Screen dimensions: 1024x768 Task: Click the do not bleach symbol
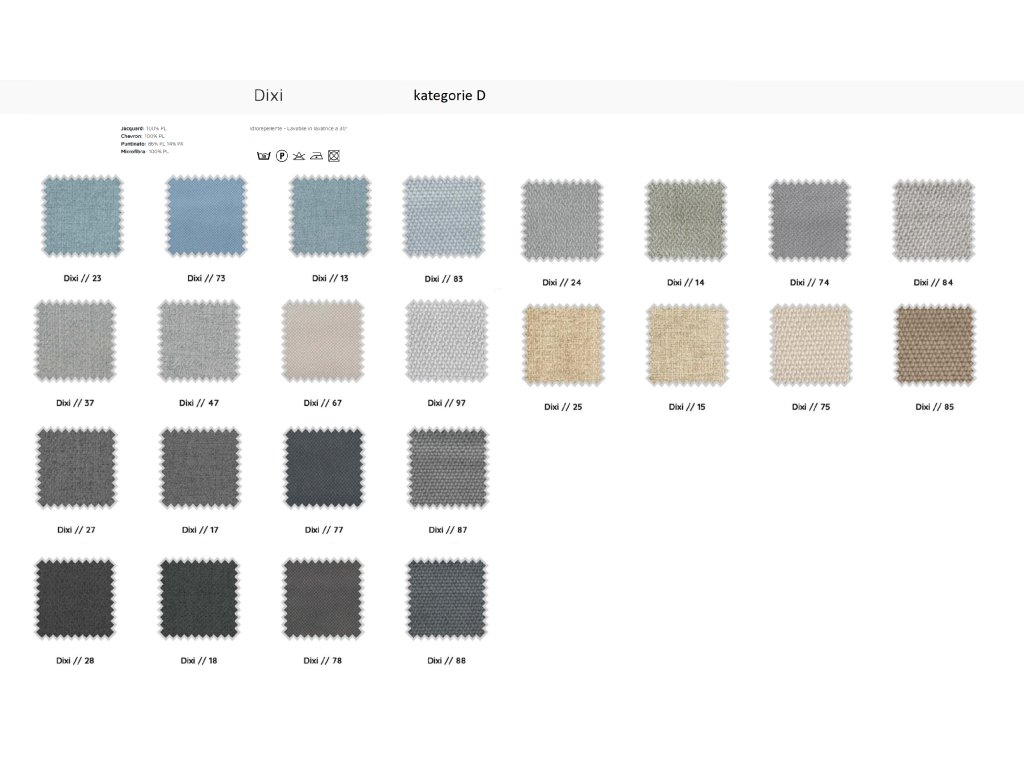click(x=299, y=156)
